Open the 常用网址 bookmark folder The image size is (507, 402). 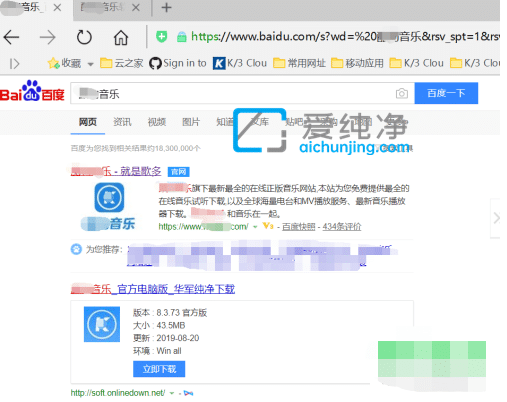click(x=299, y=63)
